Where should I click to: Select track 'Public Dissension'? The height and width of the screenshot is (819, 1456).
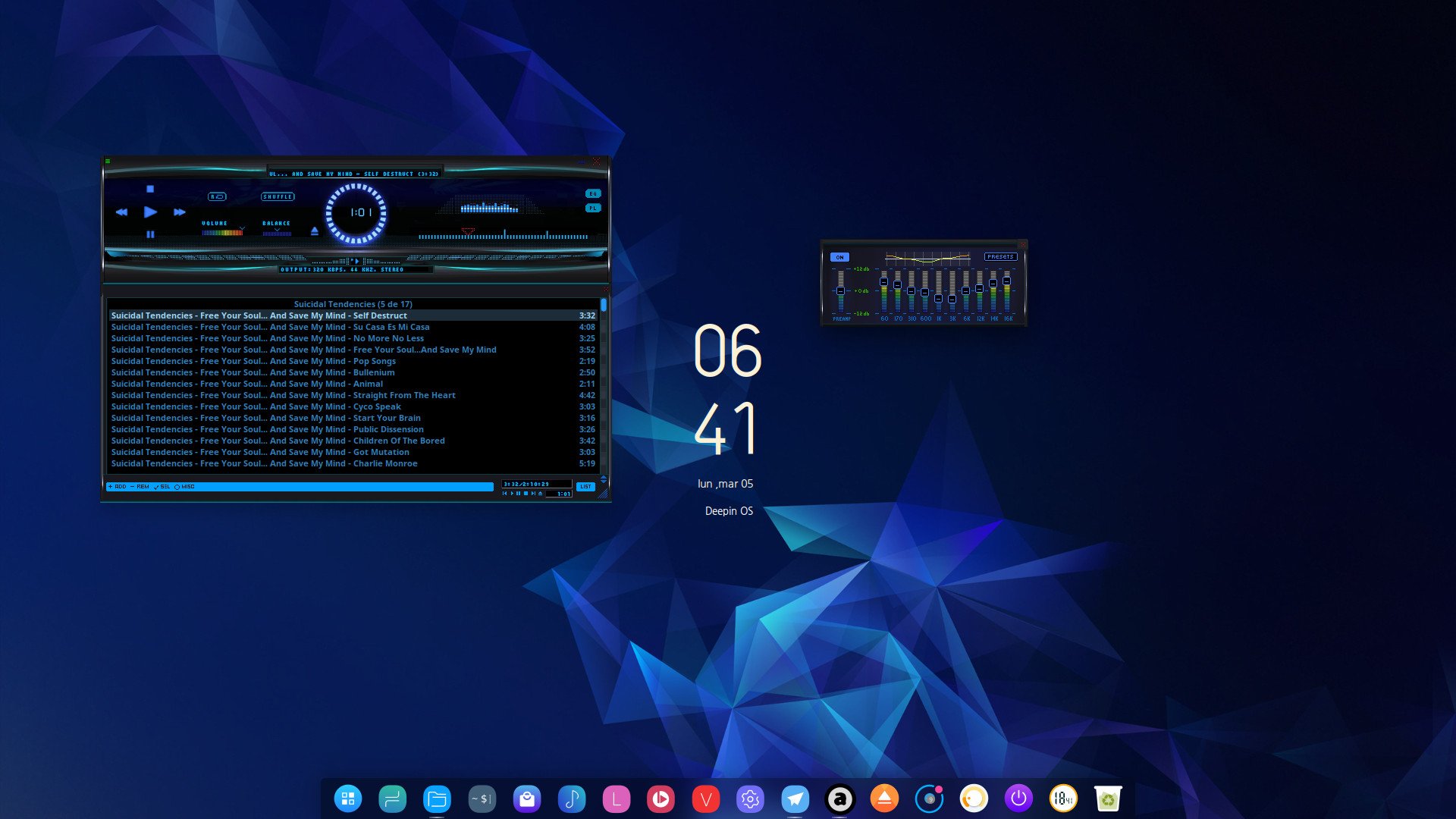[353, 430]
